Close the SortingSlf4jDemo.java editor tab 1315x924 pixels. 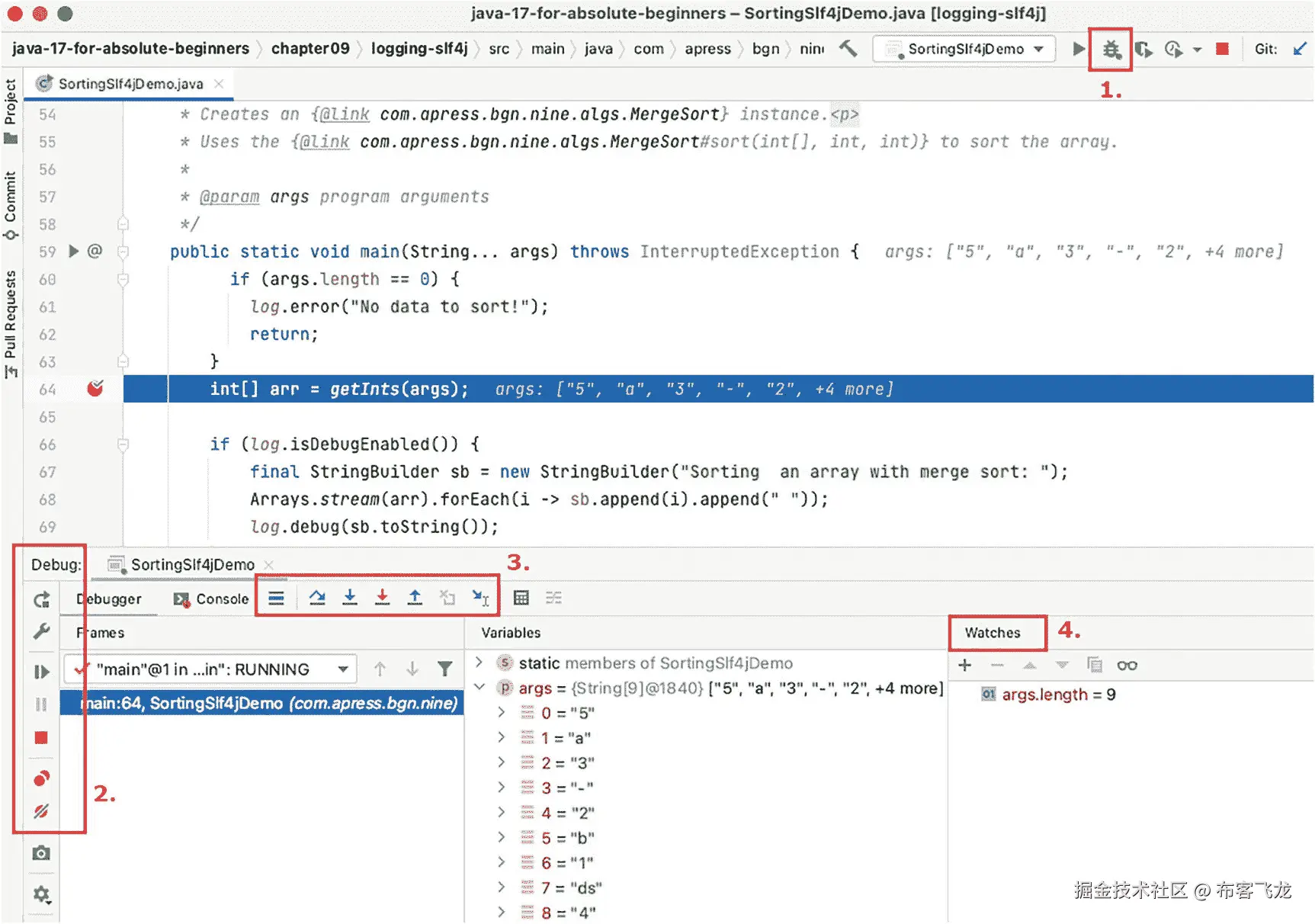coord(219,84)
